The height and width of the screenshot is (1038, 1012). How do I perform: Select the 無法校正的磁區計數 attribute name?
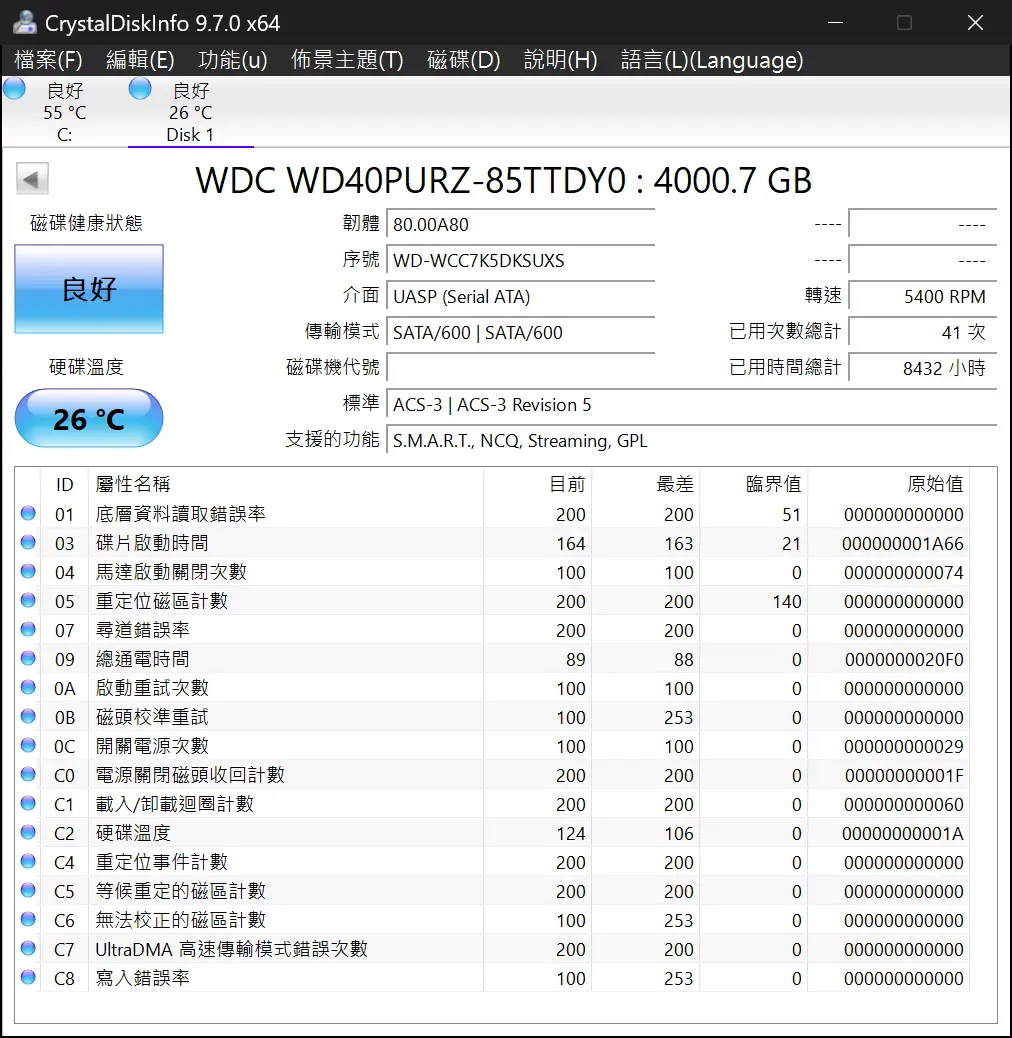(181, 920)
